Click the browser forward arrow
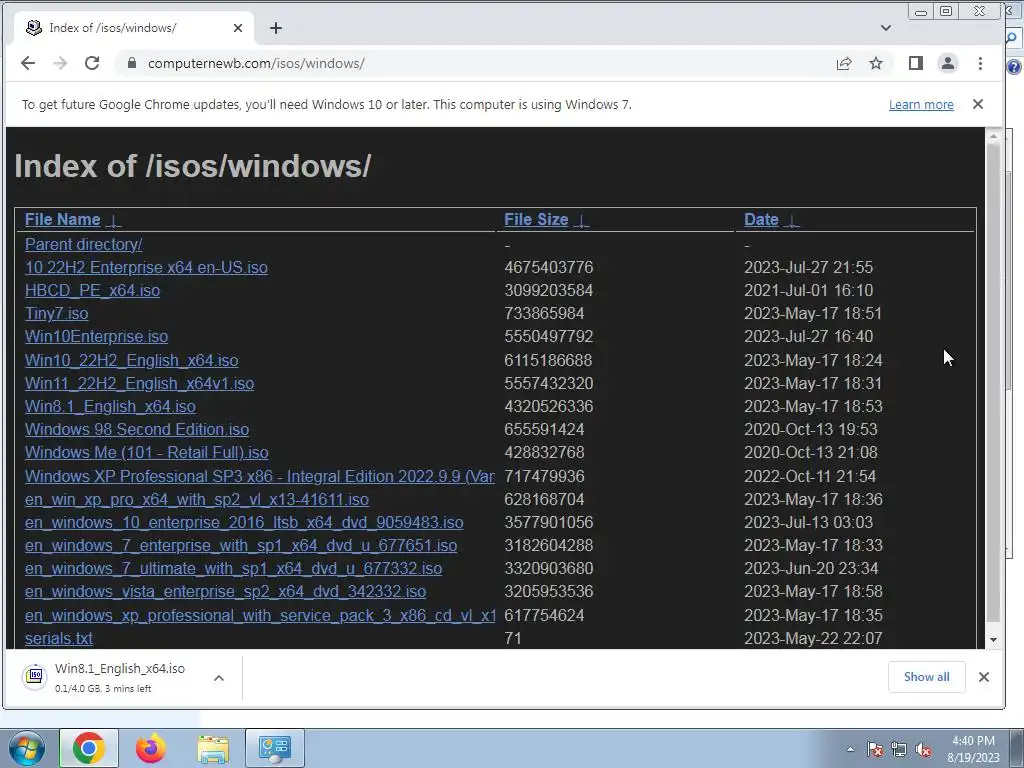Image resolution: width=1024 pixels, height=768 pixels. coord(60,63)
